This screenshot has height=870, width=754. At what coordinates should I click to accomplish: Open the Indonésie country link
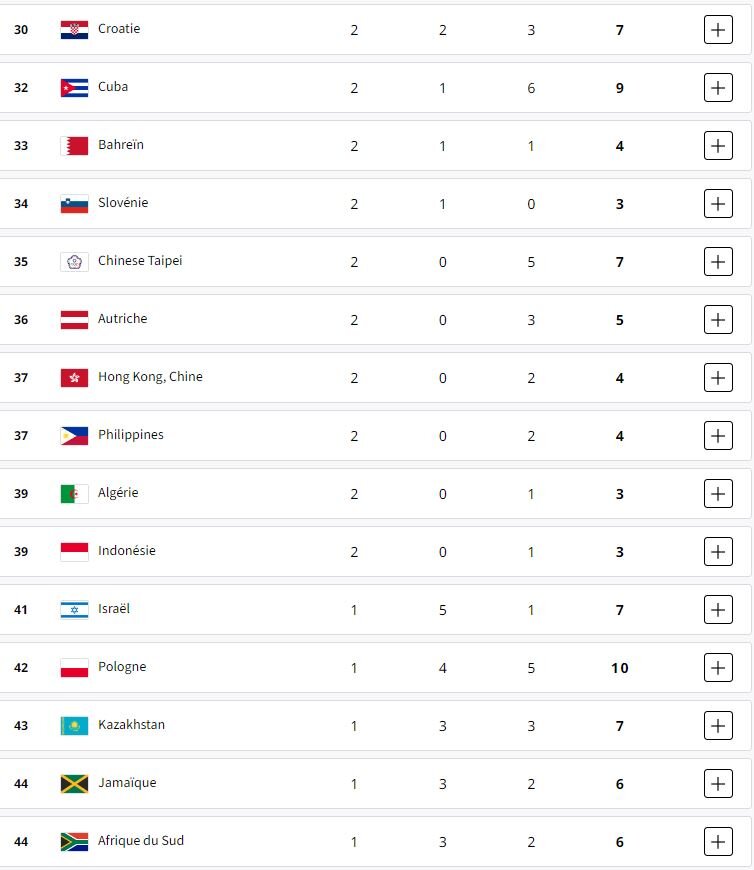pos(127,551)
